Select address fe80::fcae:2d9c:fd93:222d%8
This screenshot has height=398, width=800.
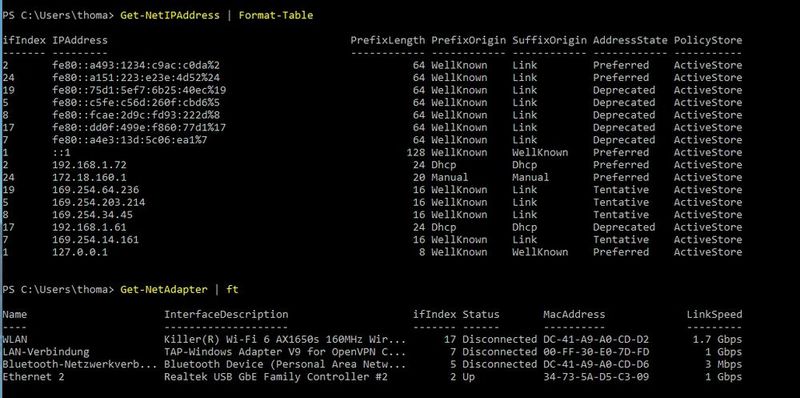coord(136,115)
